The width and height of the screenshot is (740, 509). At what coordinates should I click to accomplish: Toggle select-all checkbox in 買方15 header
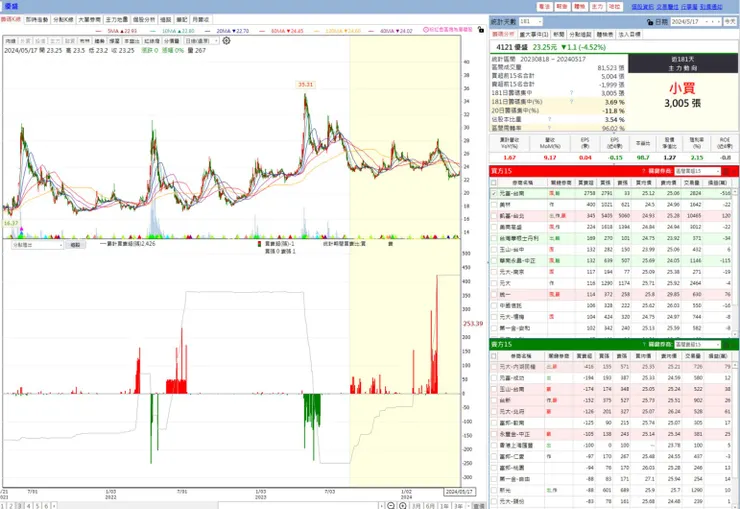pos(494,183)
